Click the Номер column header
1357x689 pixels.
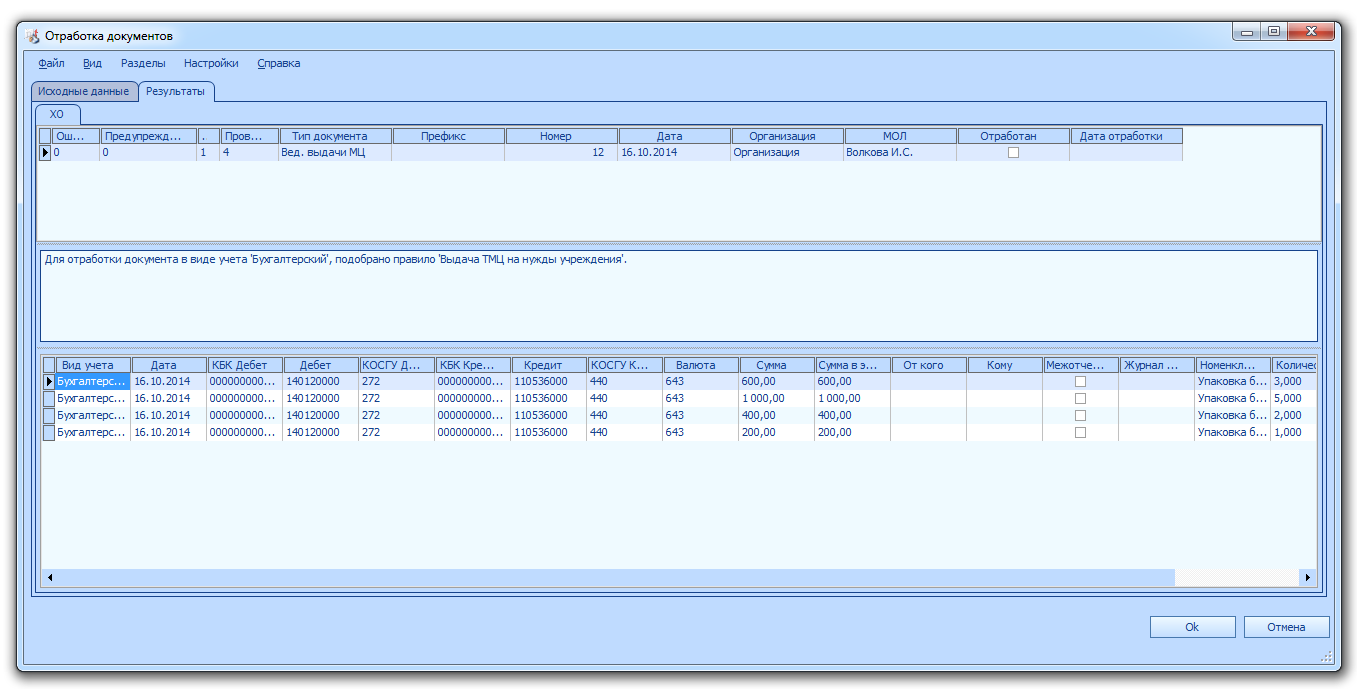click(561, 136)
